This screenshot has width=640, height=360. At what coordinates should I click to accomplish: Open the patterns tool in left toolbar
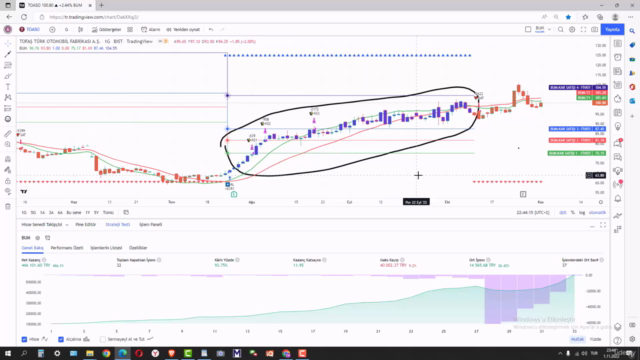pos(8,98)
